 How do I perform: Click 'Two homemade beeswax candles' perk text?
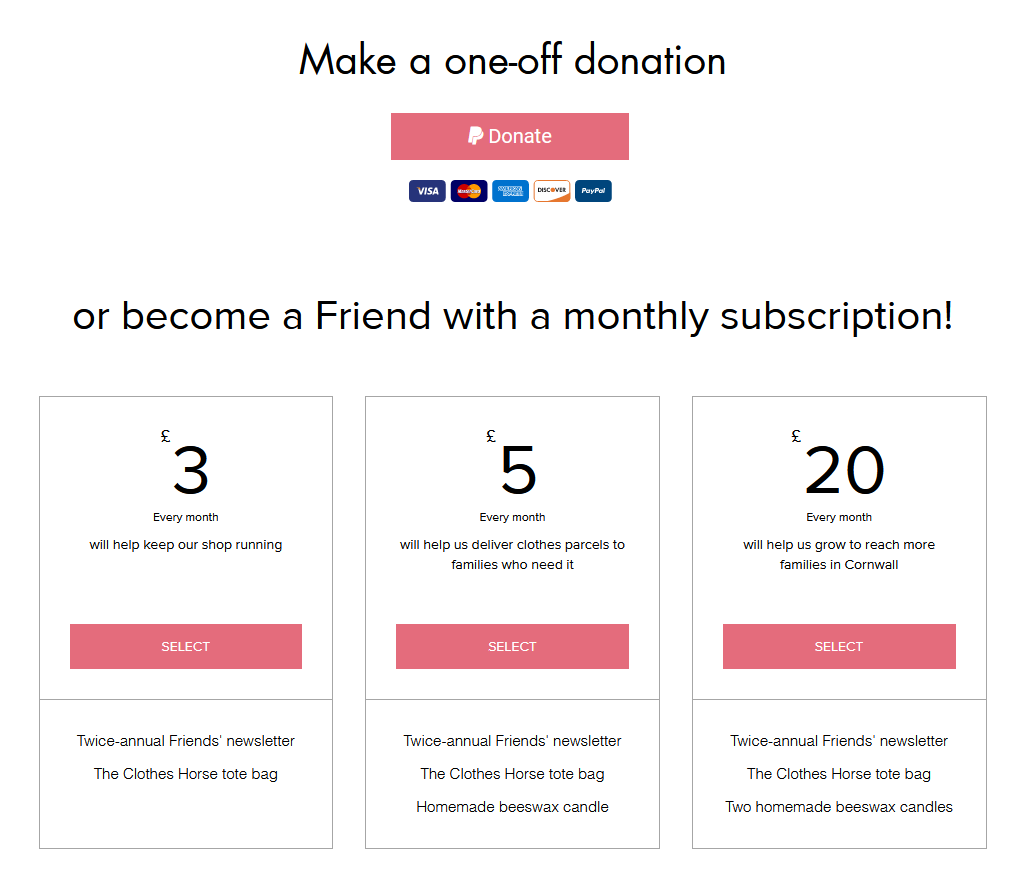point(839,807)
